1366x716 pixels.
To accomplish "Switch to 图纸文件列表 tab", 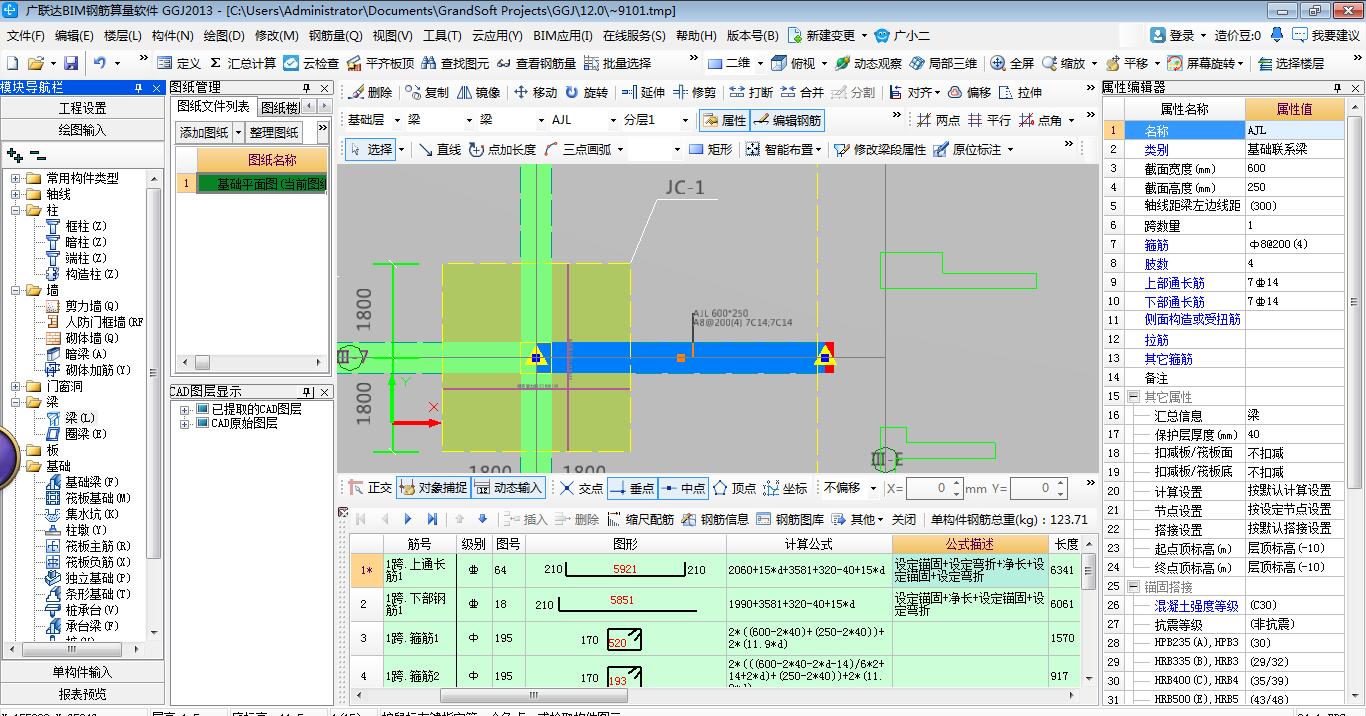I will click(x=213, y=106).
